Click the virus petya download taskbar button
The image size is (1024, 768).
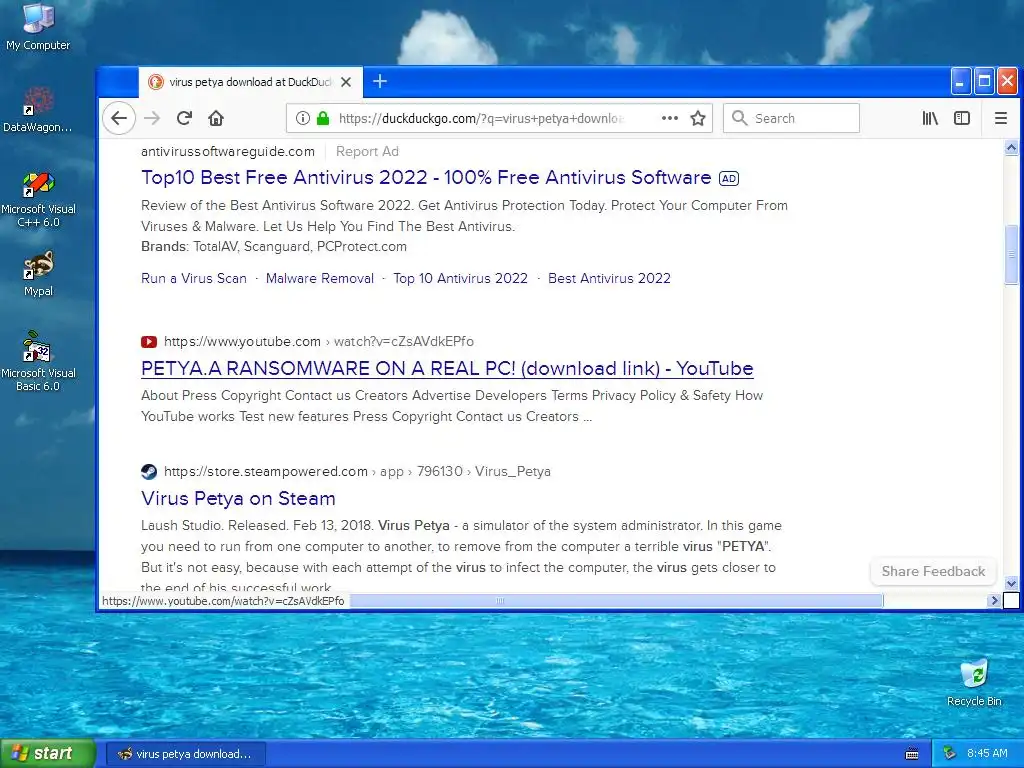[185, 754]
